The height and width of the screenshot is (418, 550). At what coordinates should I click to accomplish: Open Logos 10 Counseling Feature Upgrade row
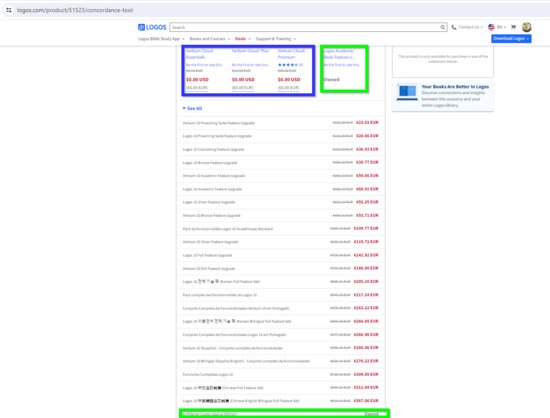tap(281, 149)
